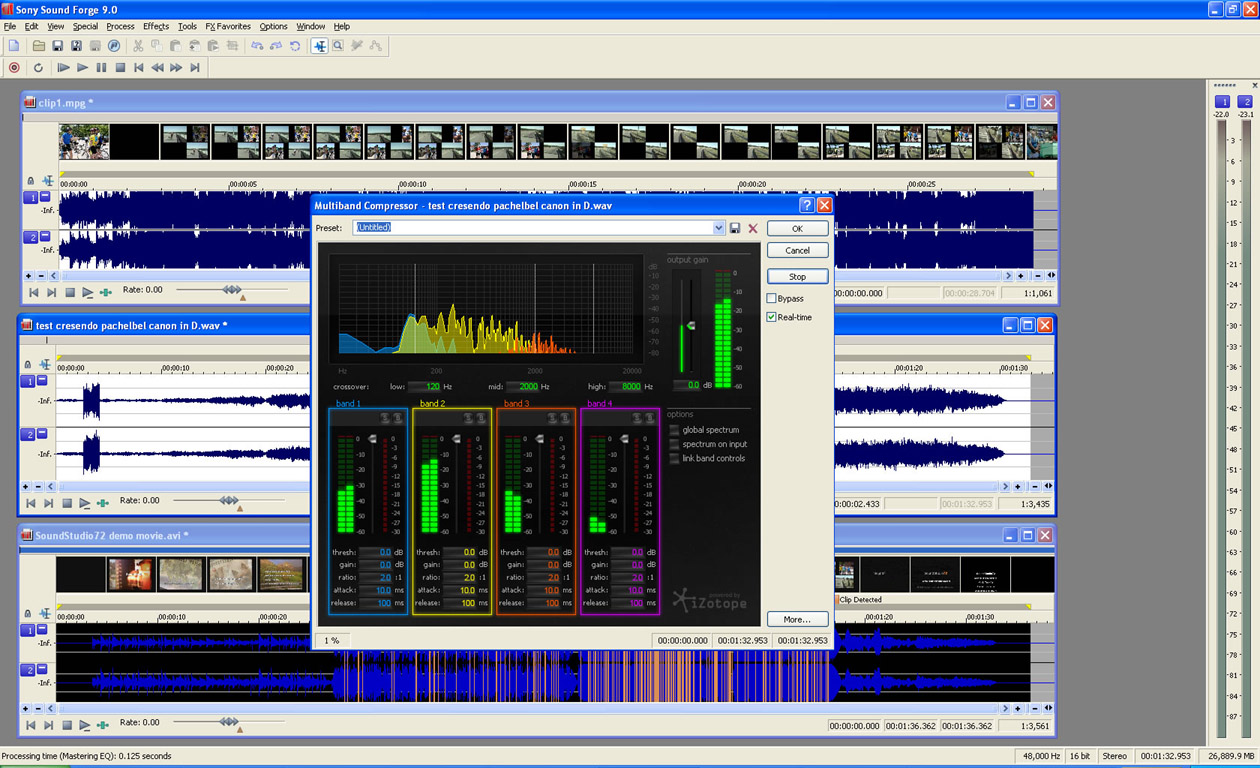The image size is (1260, 768).
Task: Click Go to Start in main transport bar
Action: [139, 68]
